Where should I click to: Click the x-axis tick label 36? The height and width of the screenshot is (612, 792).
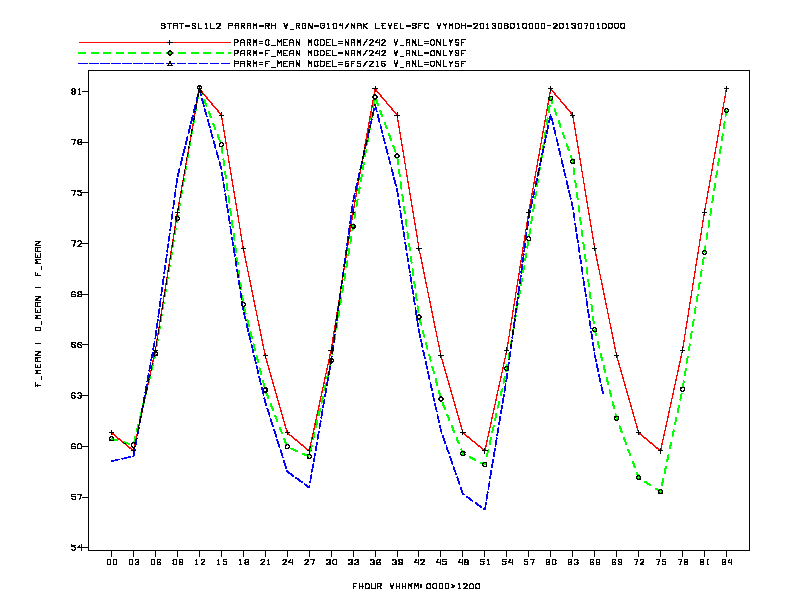(375, 562)
